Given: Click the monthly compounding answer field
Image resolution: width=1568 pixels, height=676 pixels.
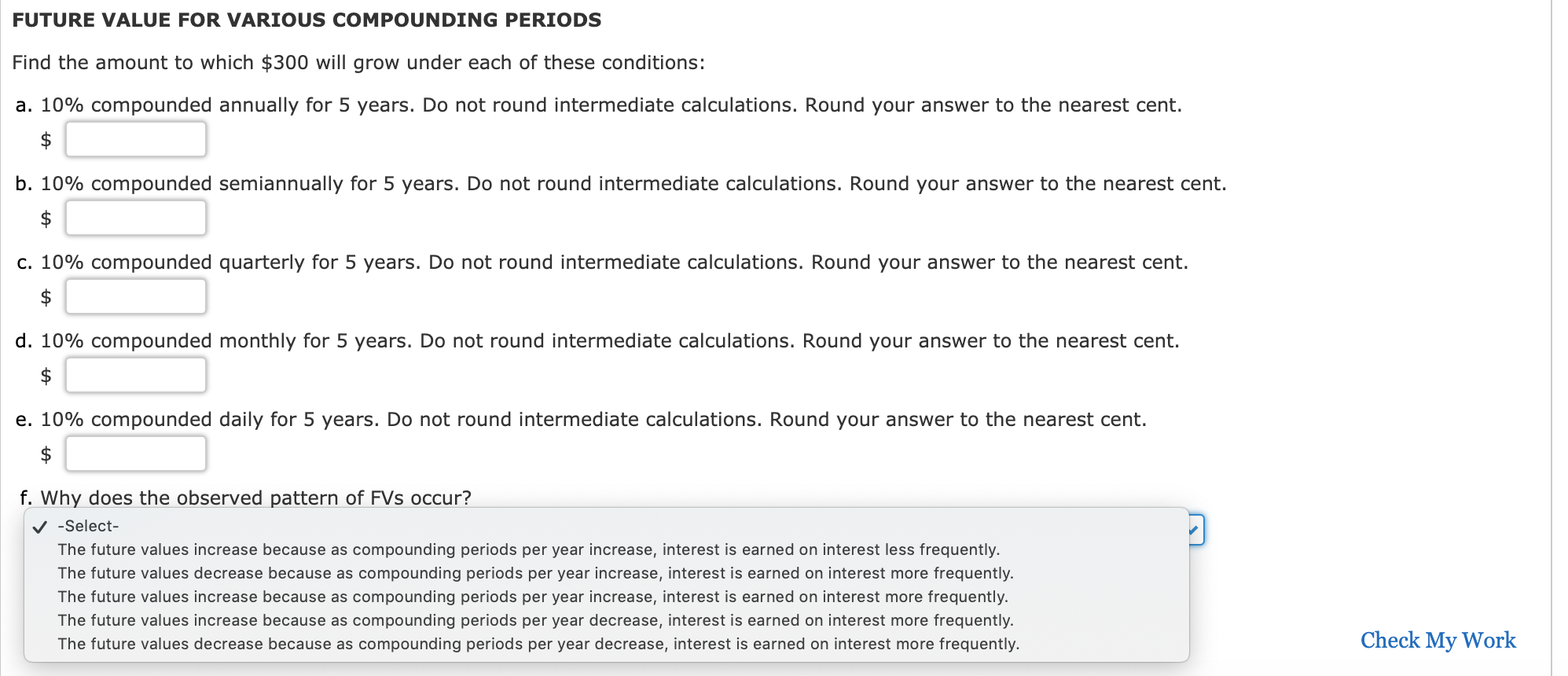Looking at the screenshot, I should pos(135,375).
